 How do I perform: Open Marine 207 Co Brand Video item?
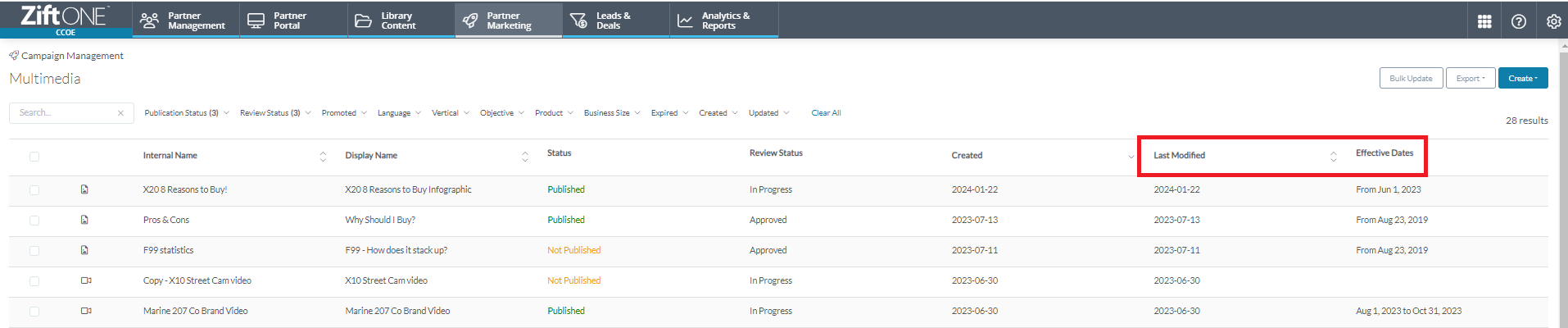pyautogui.click(x=195, y=311)
